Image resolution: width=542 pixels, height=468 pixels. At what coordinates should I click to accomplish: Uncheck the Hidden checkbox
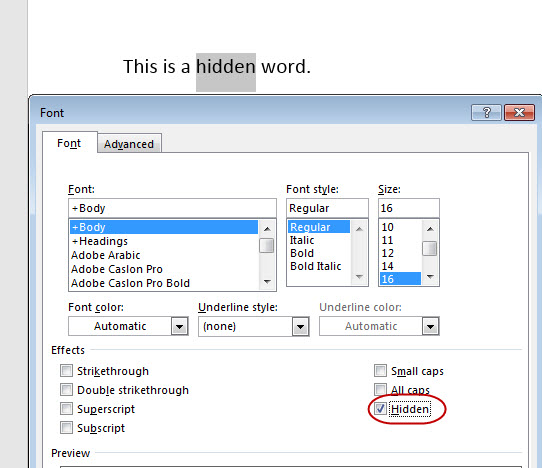point(380,409)
